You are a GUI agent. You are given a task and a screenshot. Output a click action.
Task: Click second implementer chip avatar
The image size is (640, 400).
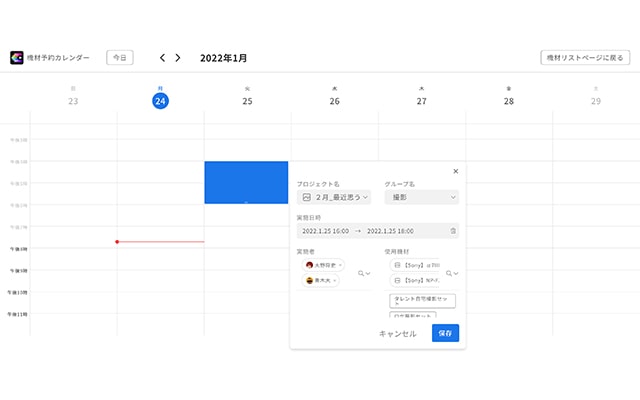[x=309, y=280]
